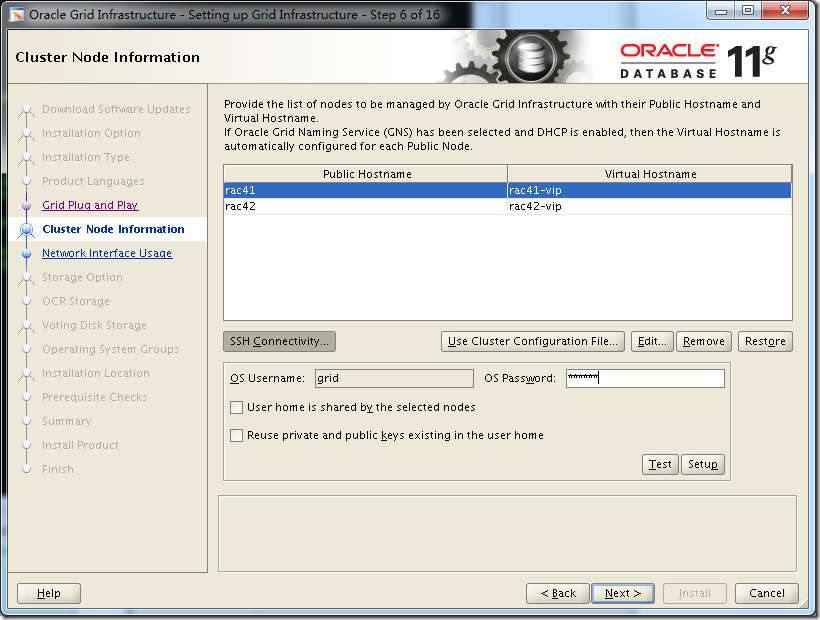Click Product Languages step label

click(93, 181)
